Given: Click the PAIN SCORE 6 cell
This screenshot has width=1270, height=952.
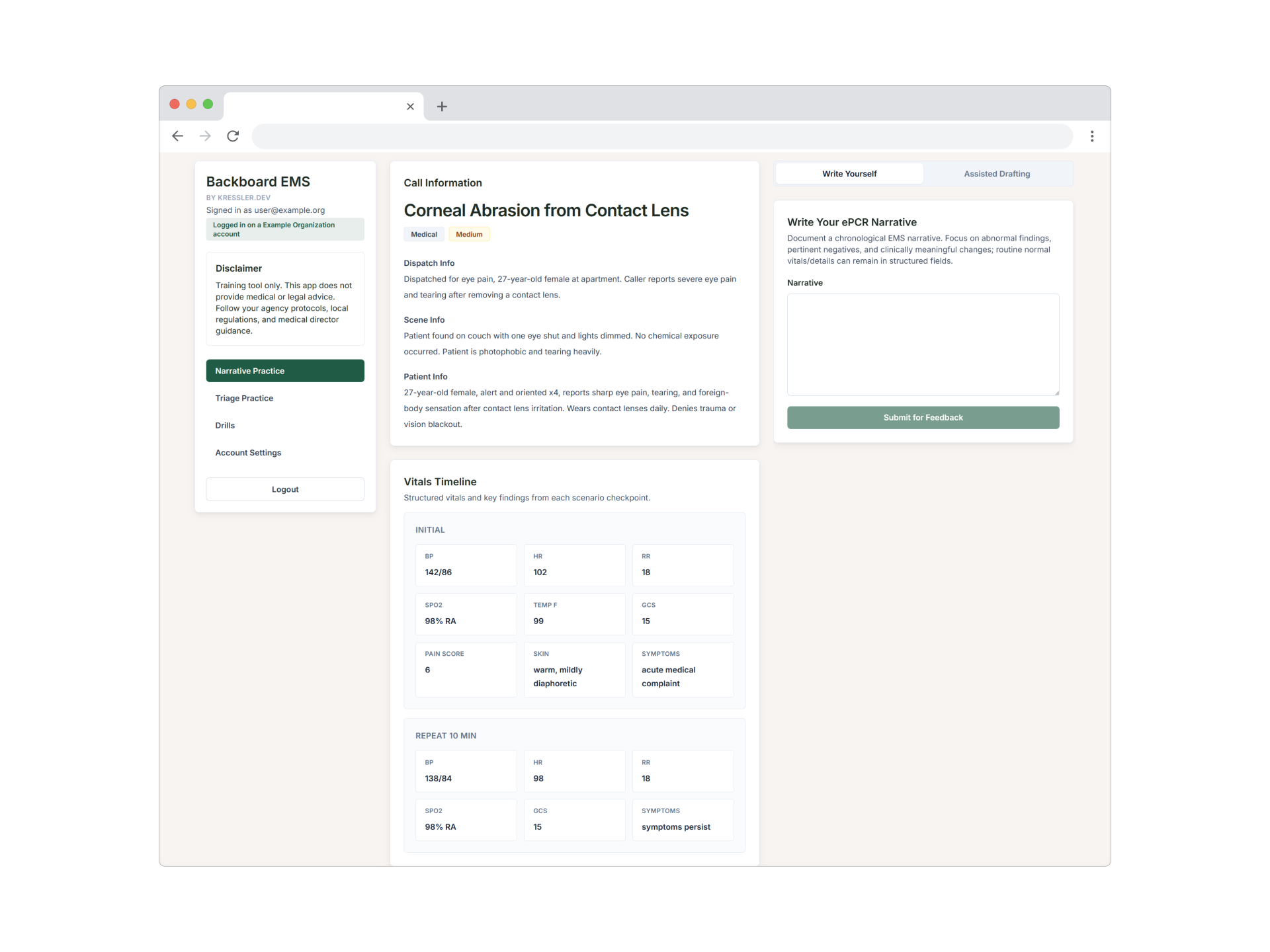Looking at the screenshot, I should pyautogui.click(x=466, y=670).
